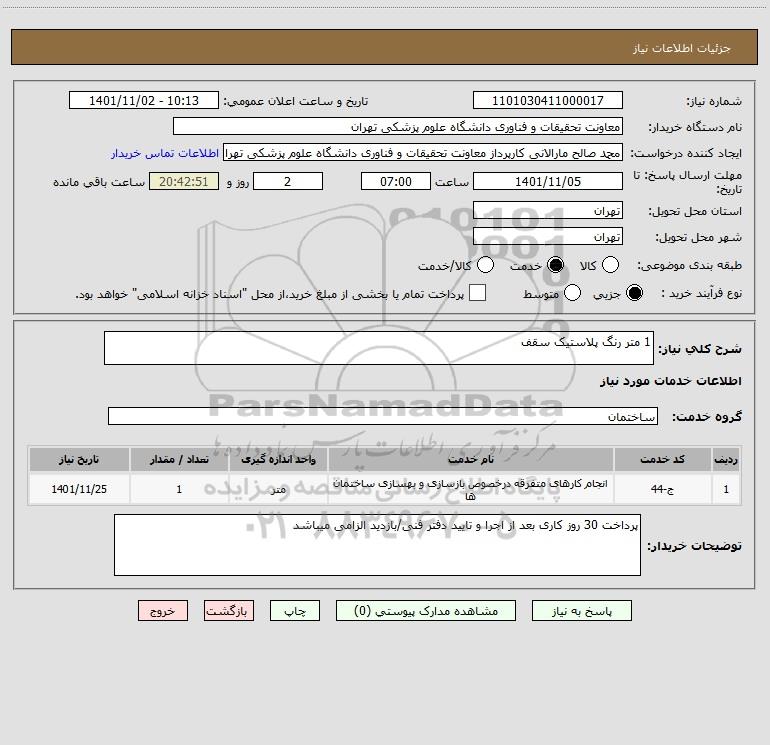Click the تعداد / مقدار column header

tap(179, 459)
